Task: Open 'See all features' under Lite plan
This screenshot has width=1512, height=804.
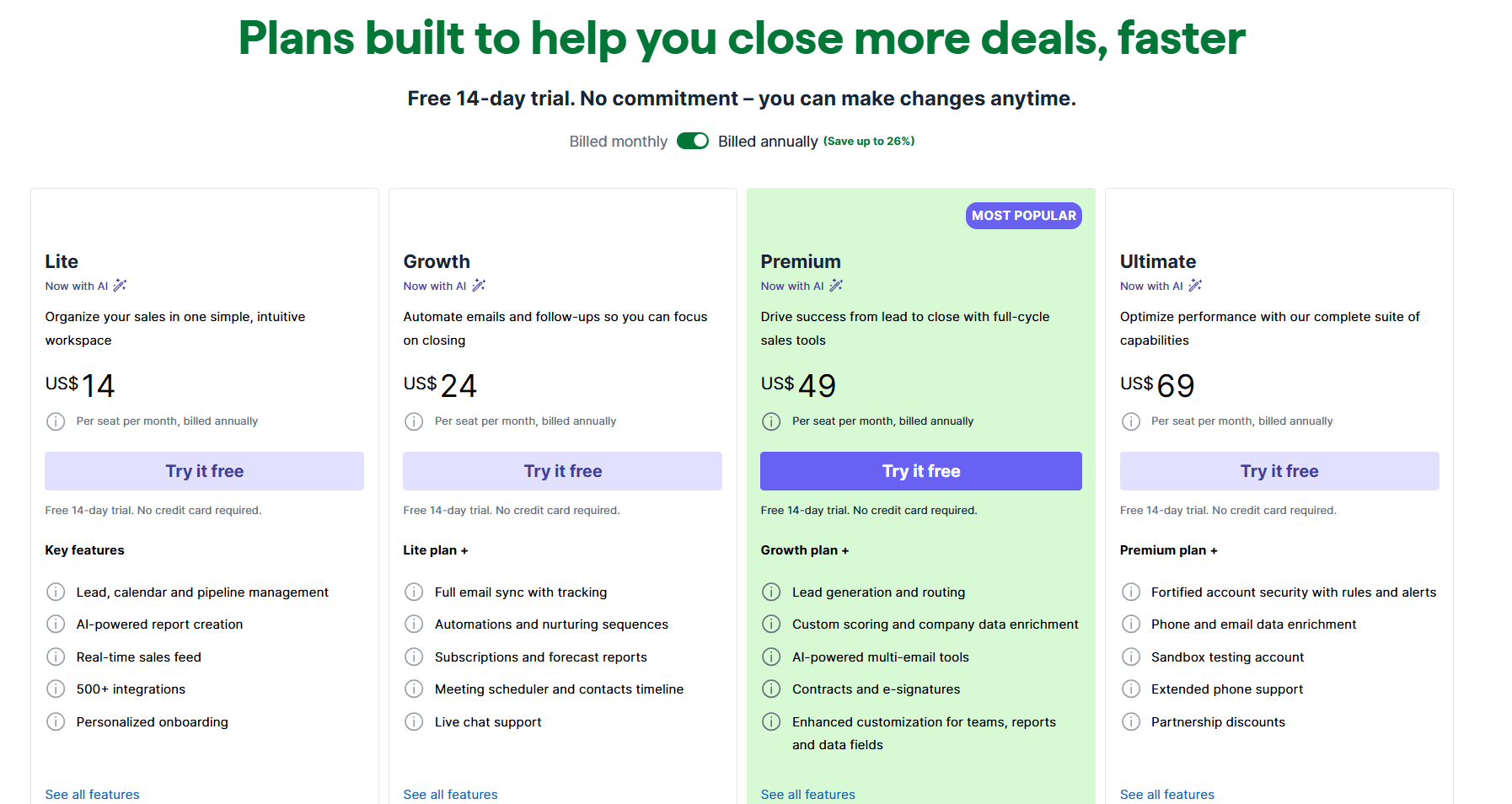Action: click(x=92, y=794)
